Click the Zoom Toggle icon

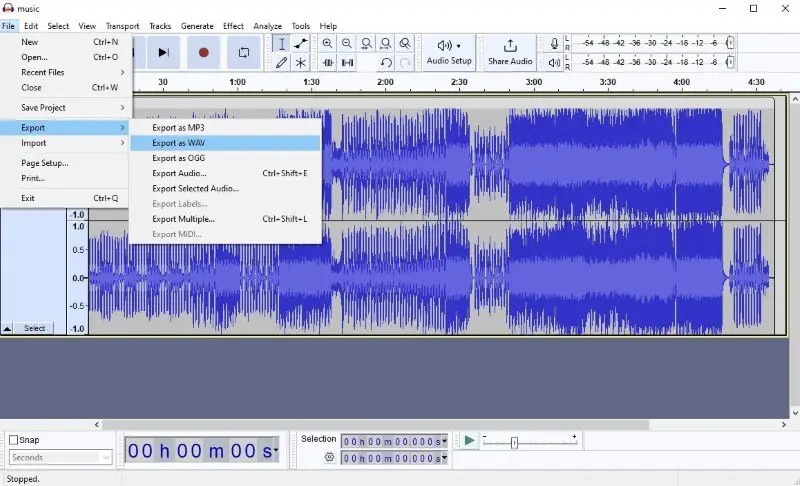coord(405,43)
